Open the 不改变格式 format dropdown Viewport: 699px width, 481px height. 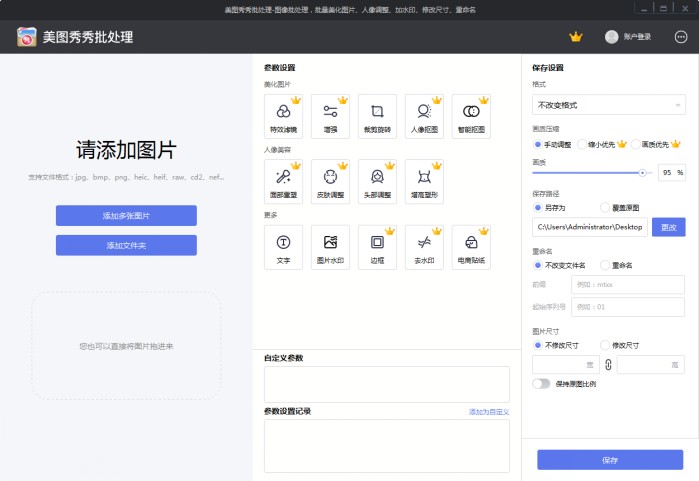coord(609,105)
